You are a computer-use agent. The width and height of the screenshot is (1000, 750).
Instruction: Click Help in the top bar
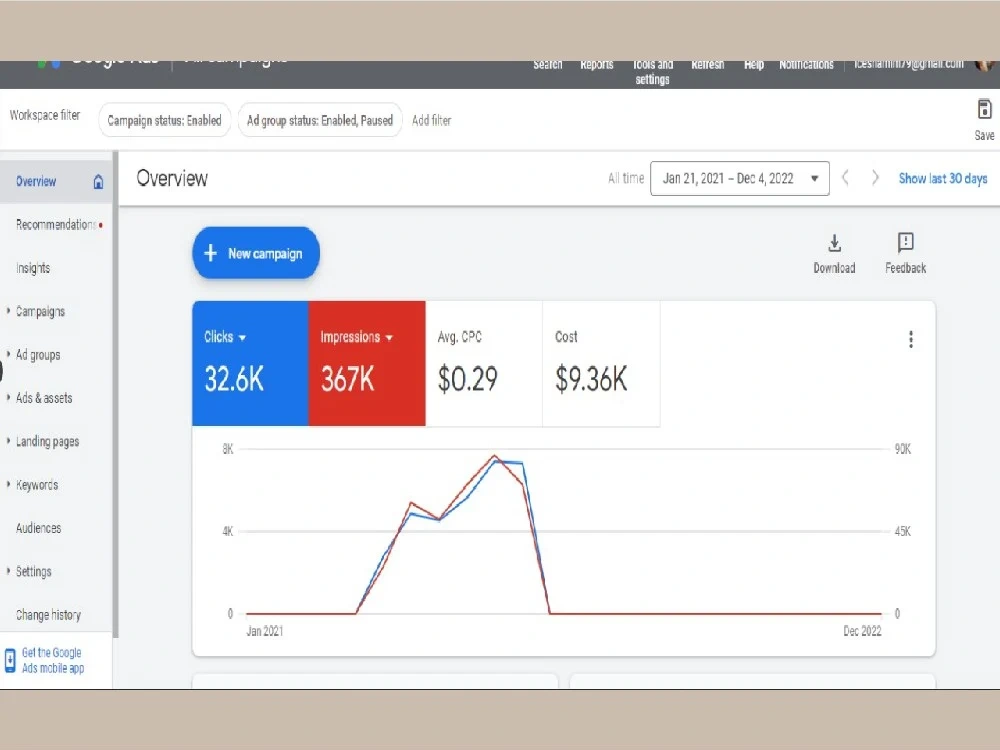coord(754,64)
